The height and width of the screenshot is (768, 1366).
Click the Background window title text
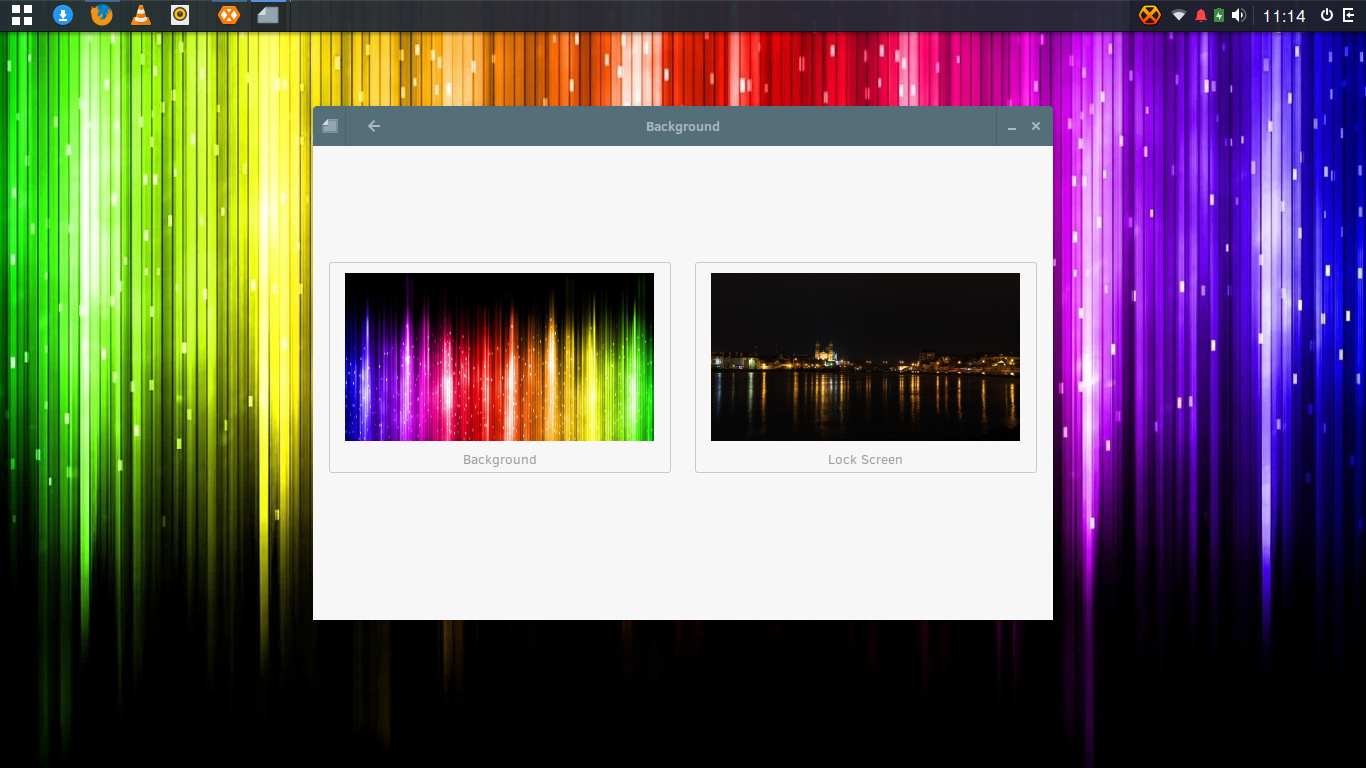point(683,127)
